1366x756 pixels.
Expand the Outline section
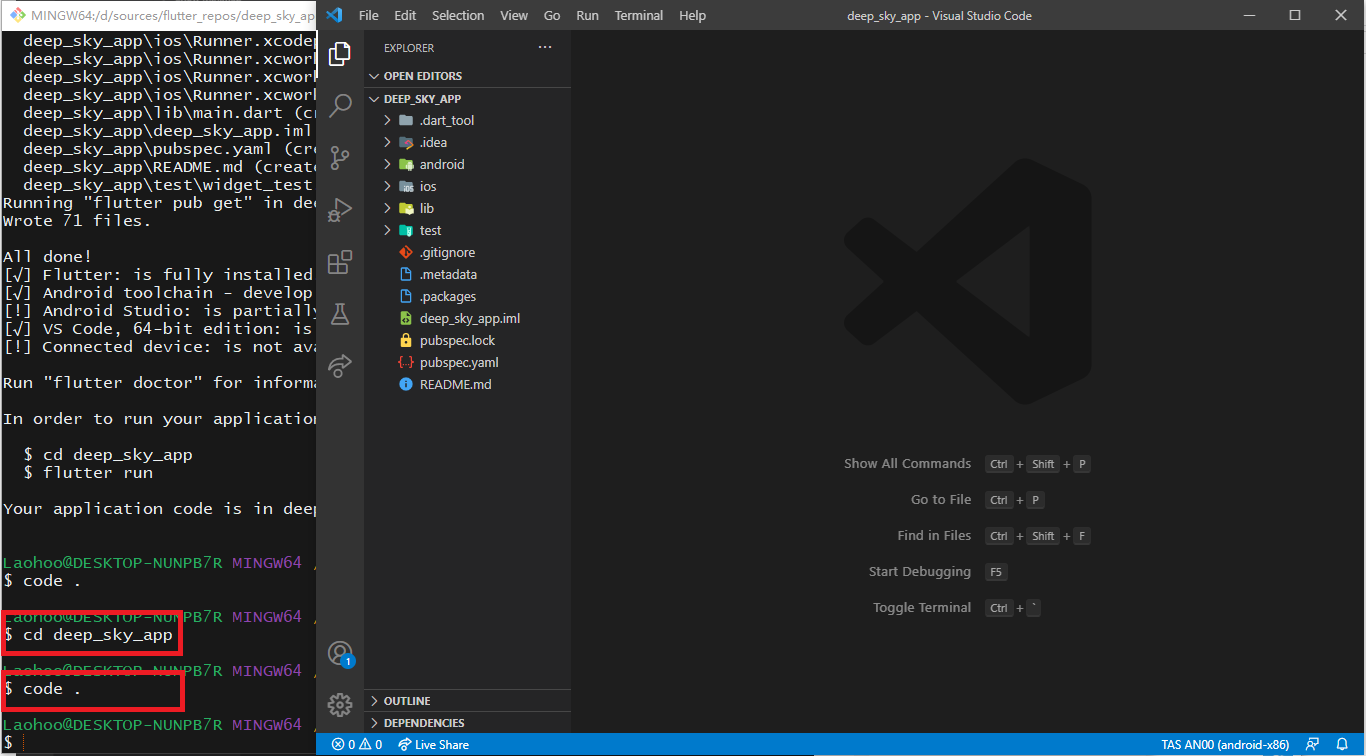click(467, 701)
